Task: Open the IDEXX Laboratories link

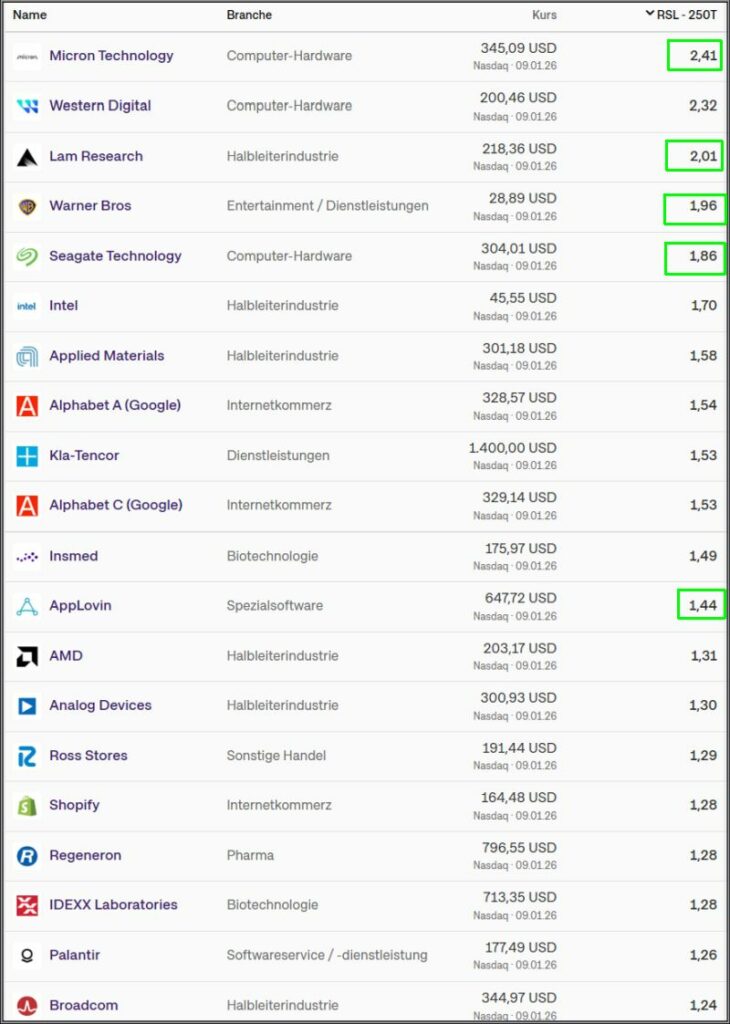Action: click(x=113, y=905)
